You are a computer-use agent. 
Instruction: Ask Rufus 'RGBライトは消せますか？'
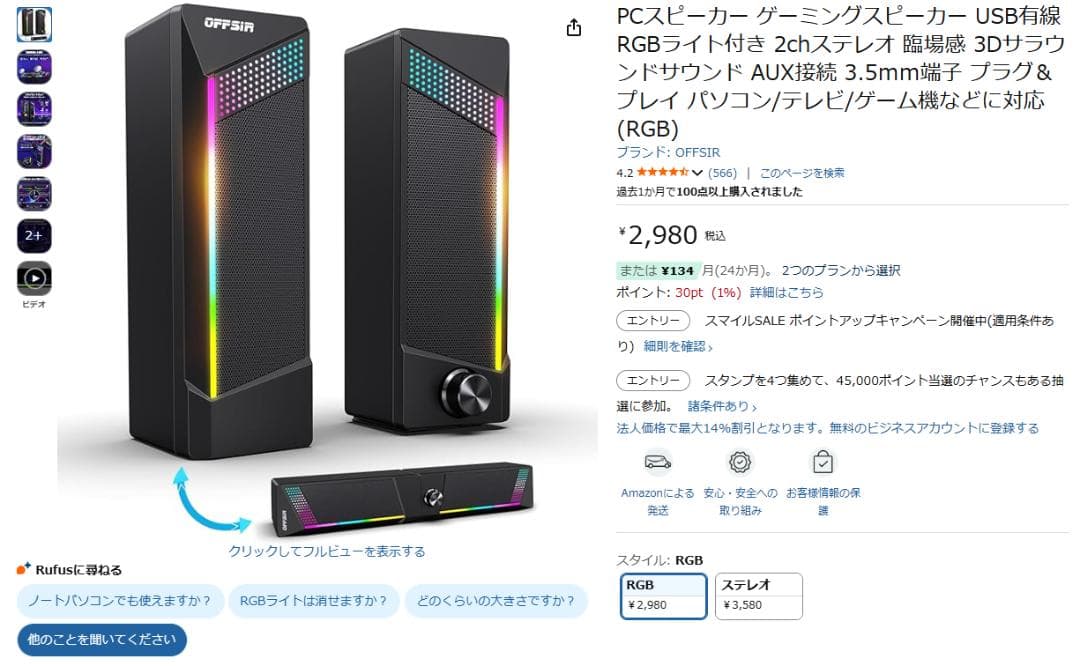[313, 601]
